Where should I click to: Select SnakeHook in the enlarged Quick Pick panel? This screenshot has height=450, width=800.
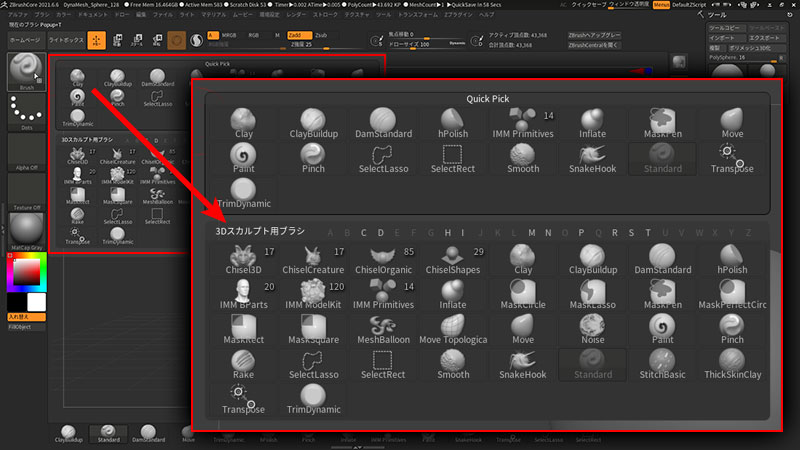(592, 159)
